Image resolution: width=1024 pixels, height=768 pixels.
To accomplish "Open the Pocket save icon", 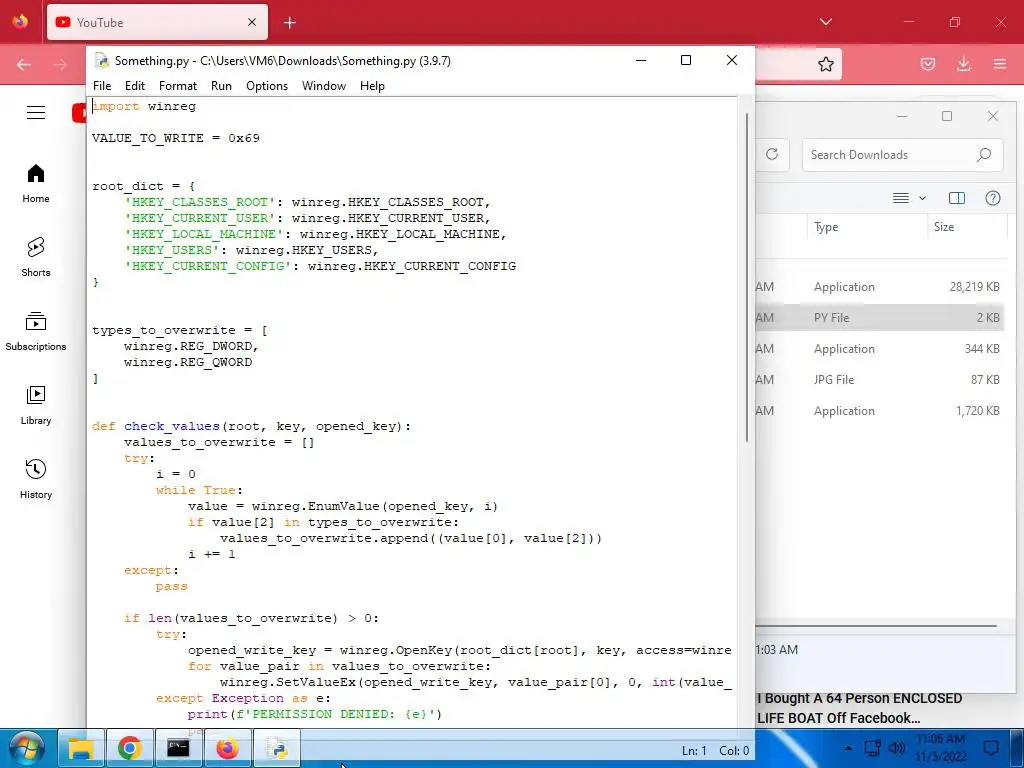I will 927,64.
